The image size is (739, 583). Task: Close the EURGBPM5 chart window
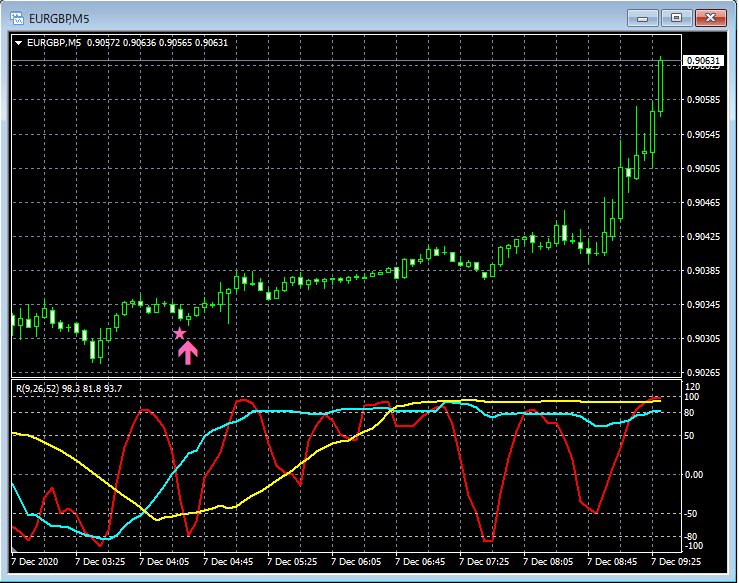711,17
